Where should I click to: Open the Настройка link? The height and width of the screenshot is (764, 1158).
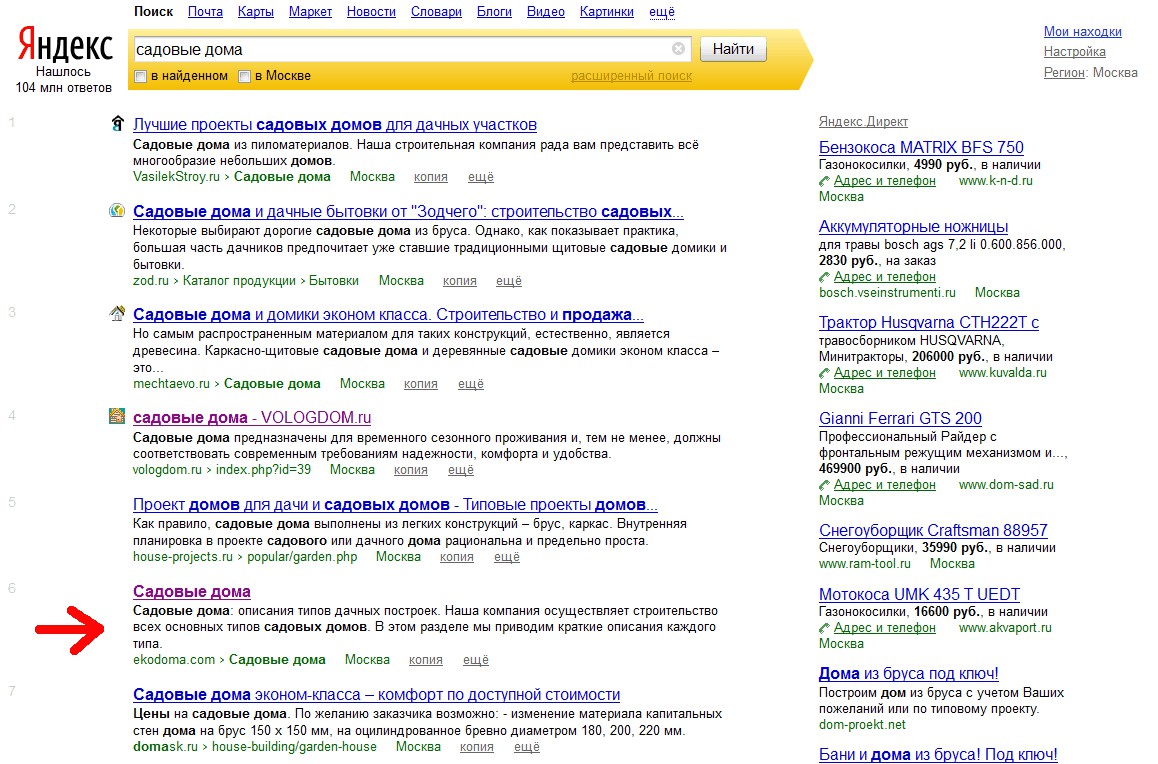tap(1075, 52)
